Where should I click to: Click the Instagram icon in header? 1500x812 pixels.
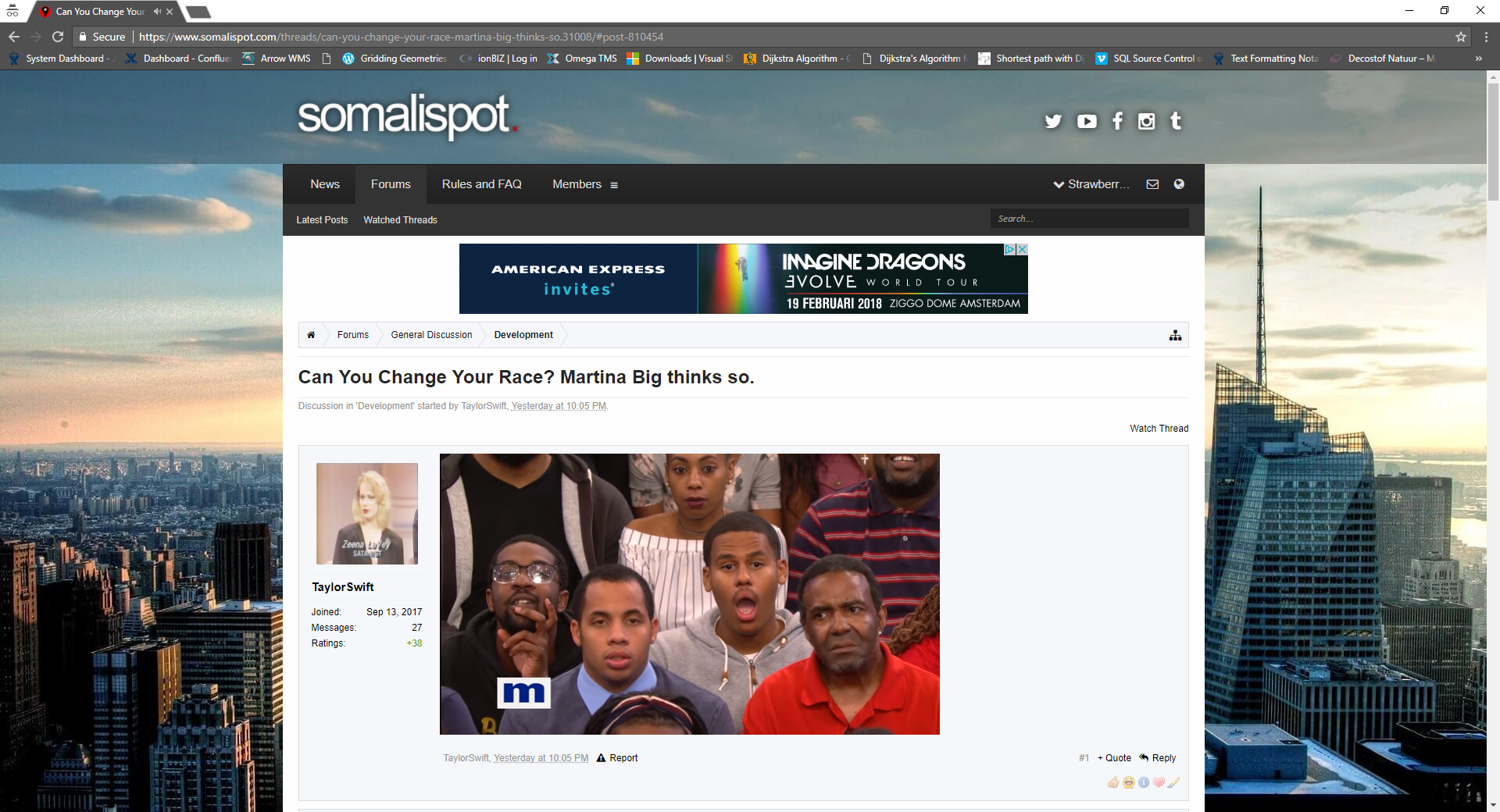[x=1146, y=121]
